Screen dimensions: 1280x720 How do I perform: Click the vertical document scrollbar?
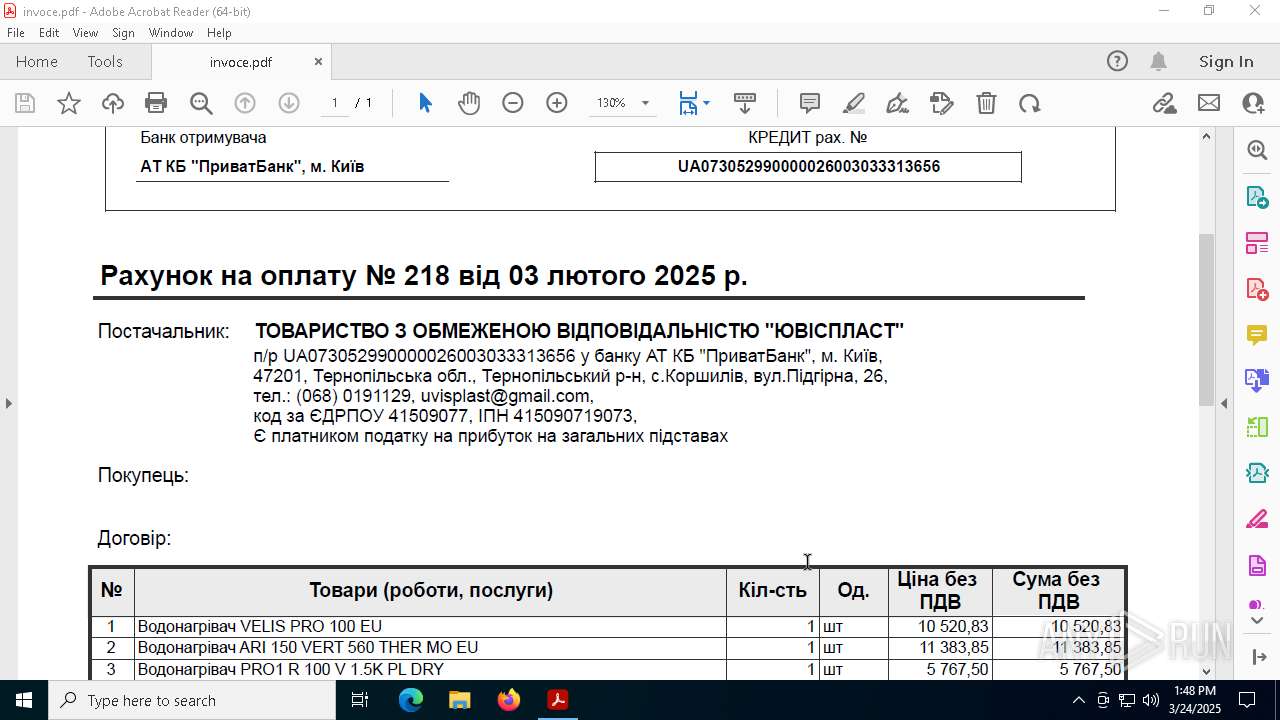click(1206, 320)
